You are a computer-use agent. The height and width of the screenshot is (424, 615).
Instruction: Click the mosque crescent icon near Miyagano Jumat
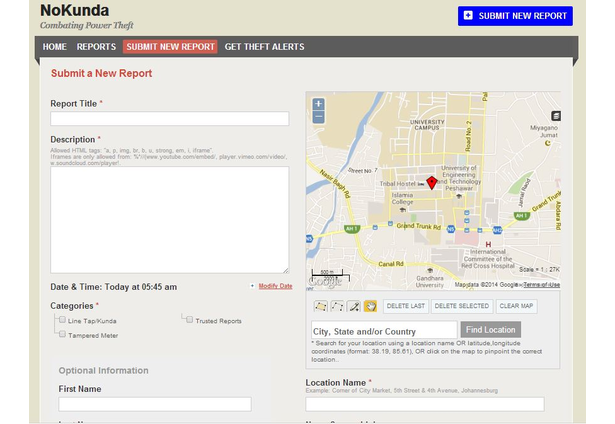tap(548, 143)
